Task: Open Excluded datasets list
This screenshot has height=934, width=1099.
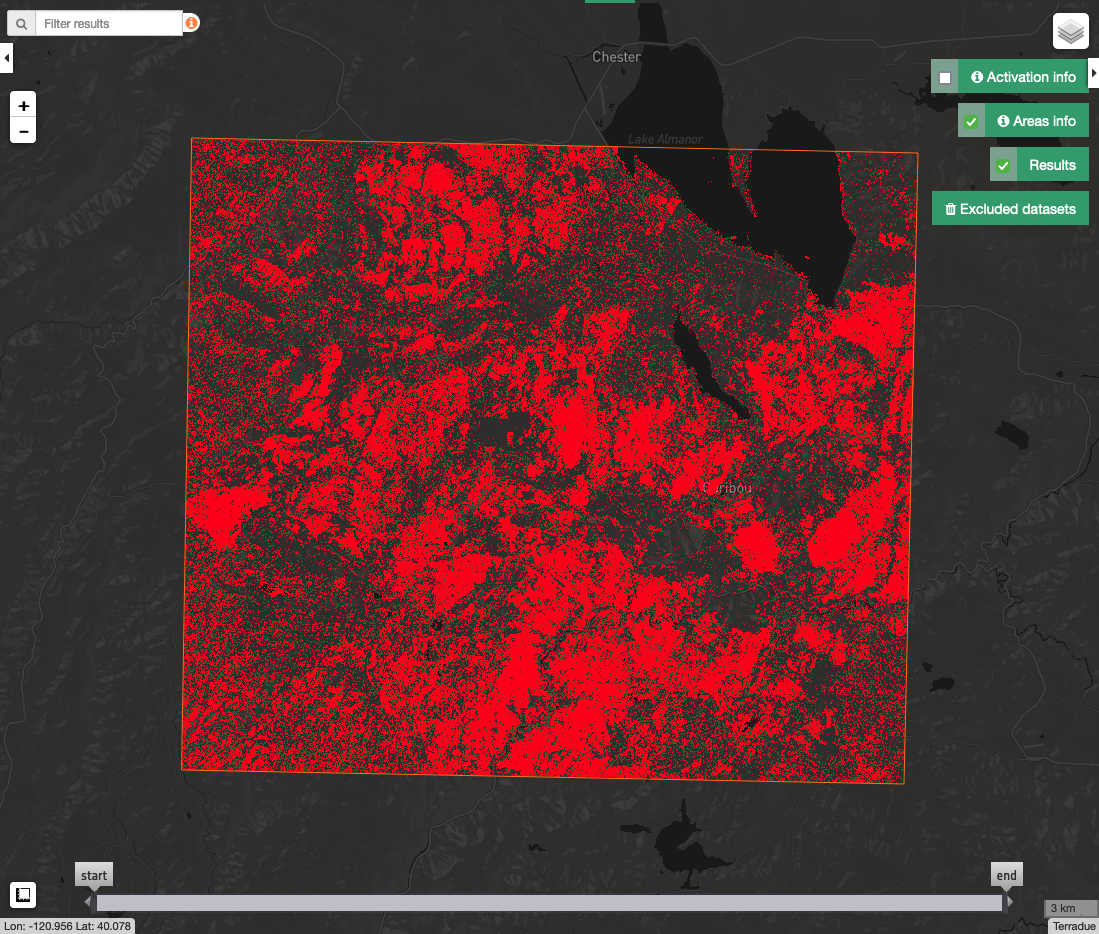Action: (1010, 209)
